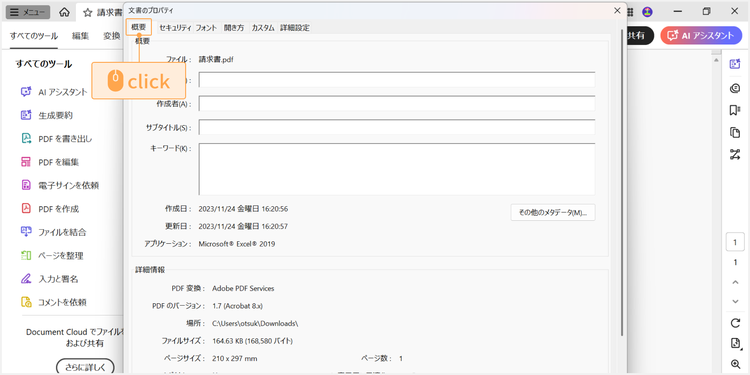
Task: Click the title input field
Action: pos(397,80)
